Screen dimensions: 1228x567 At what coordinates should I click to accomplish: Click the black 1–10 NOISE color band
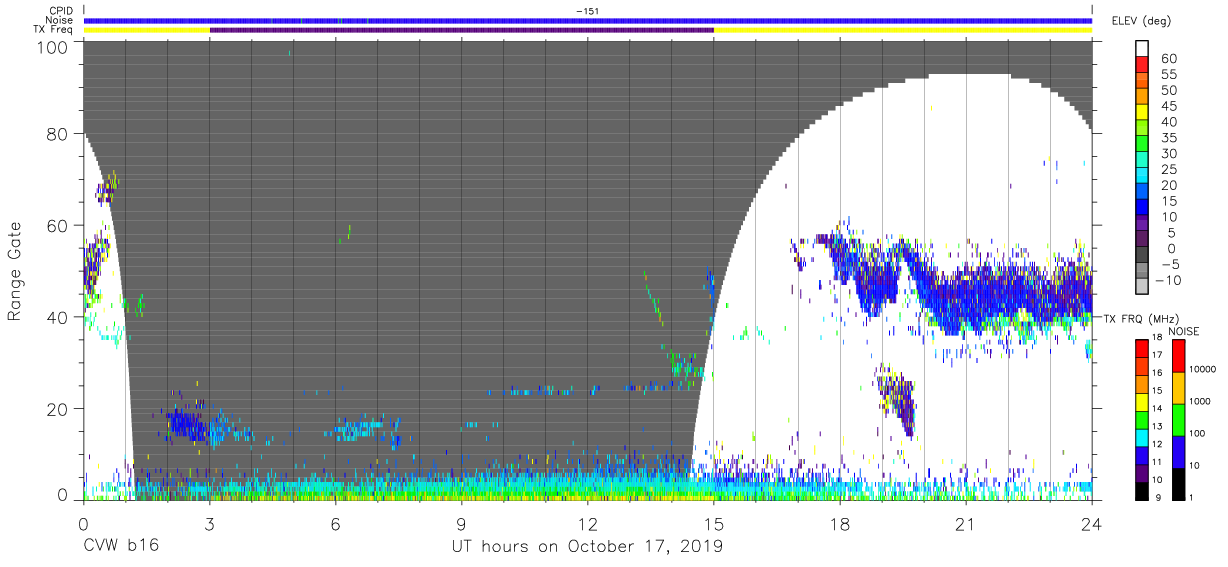pos(1179,484)
